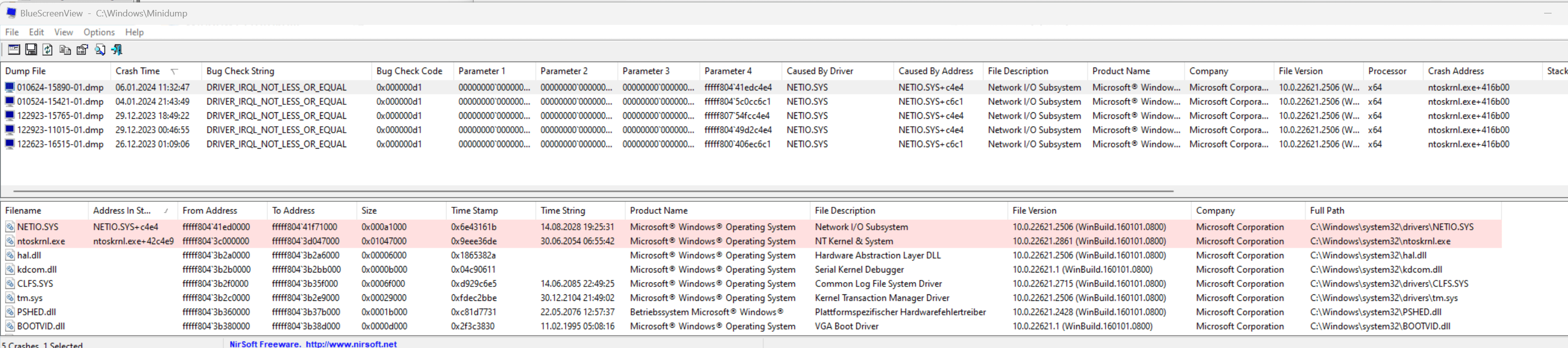
Task: Select crash dated 26.12.2023 01:09:06
Action: point(152,144)
